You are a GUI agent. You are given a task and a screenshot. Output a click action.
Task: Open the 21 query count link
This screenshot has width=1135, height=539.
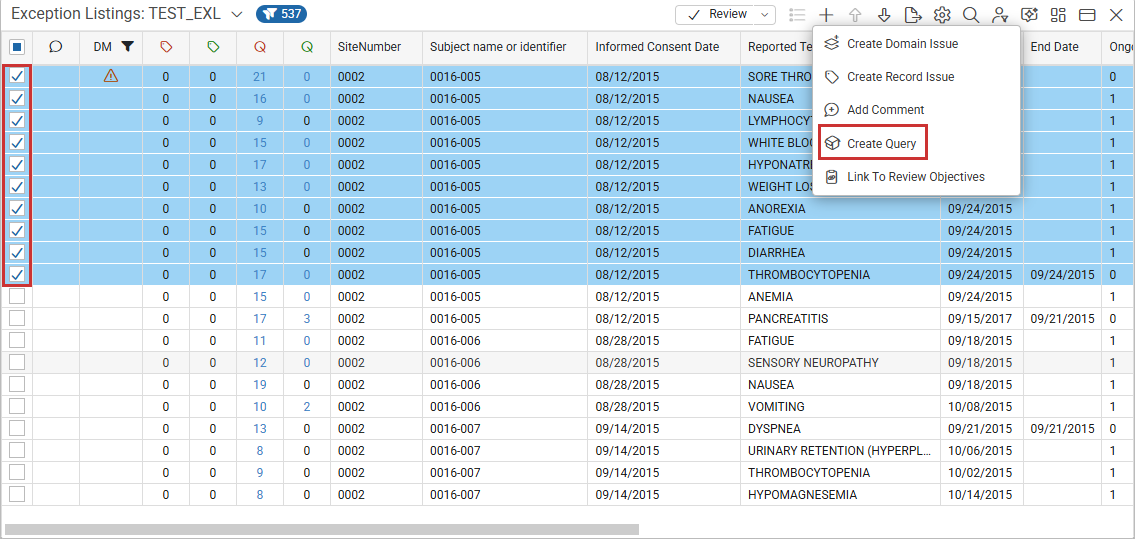click(260, 76)
